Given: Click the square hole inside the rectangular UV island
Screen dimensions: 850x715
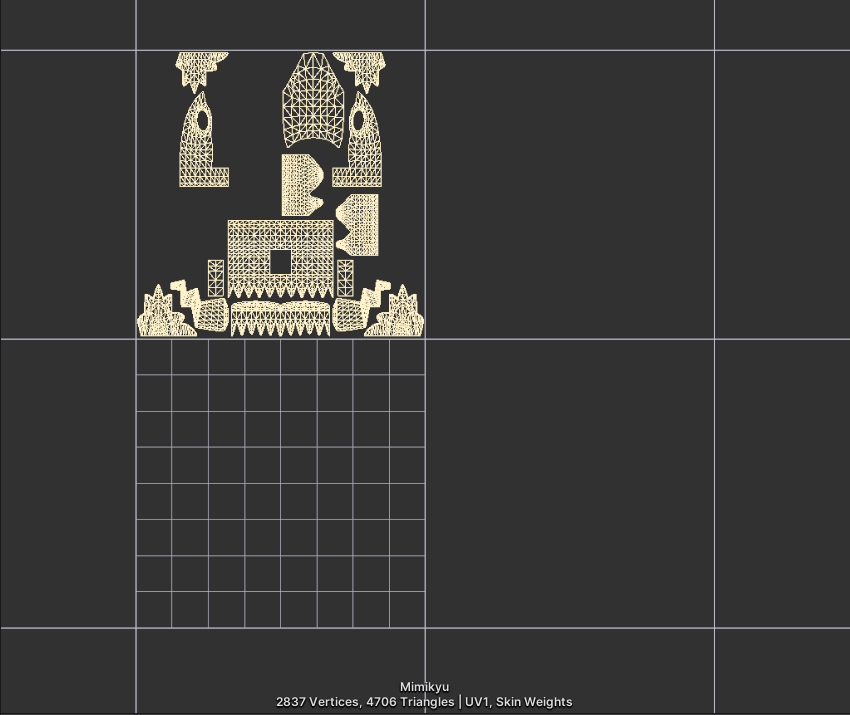Looking at the screenshot, I should [281, 262].
